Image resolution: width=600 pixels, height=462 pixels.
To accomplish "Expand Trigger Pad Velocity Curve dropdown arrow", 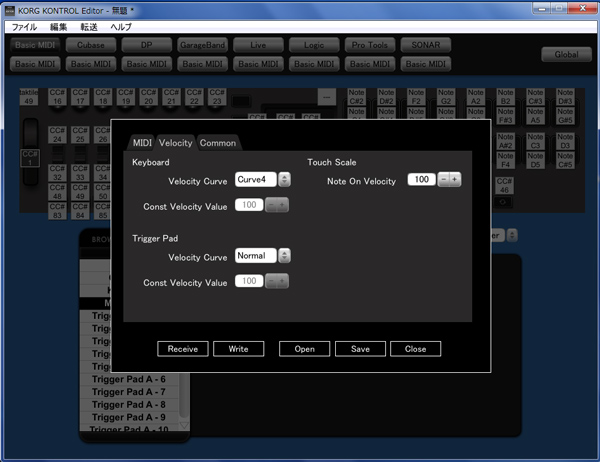I will point(284,256).
